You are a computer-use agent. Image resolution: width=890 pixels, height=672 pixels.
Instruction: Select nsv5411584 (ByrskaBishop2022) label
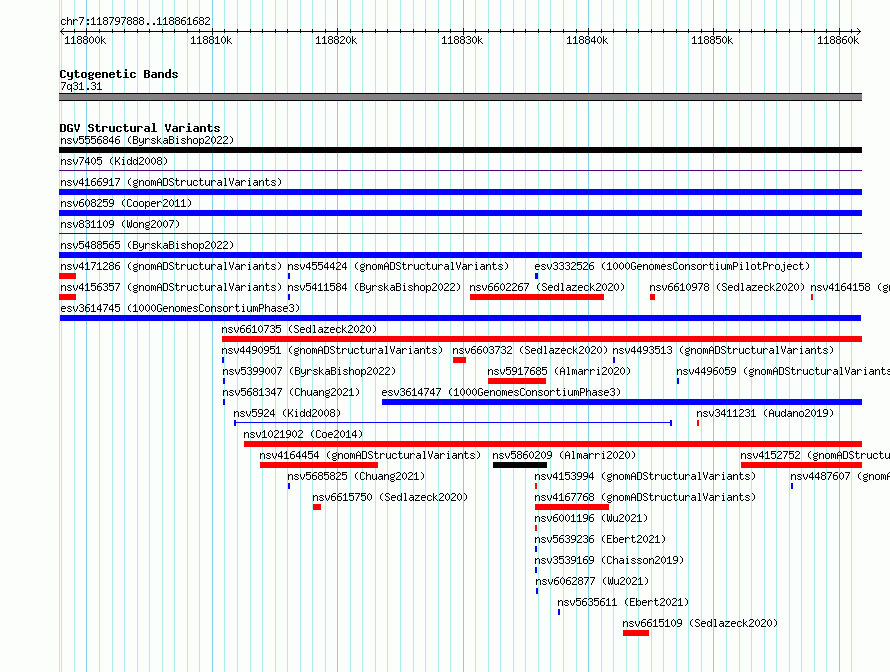coord(374,287)
